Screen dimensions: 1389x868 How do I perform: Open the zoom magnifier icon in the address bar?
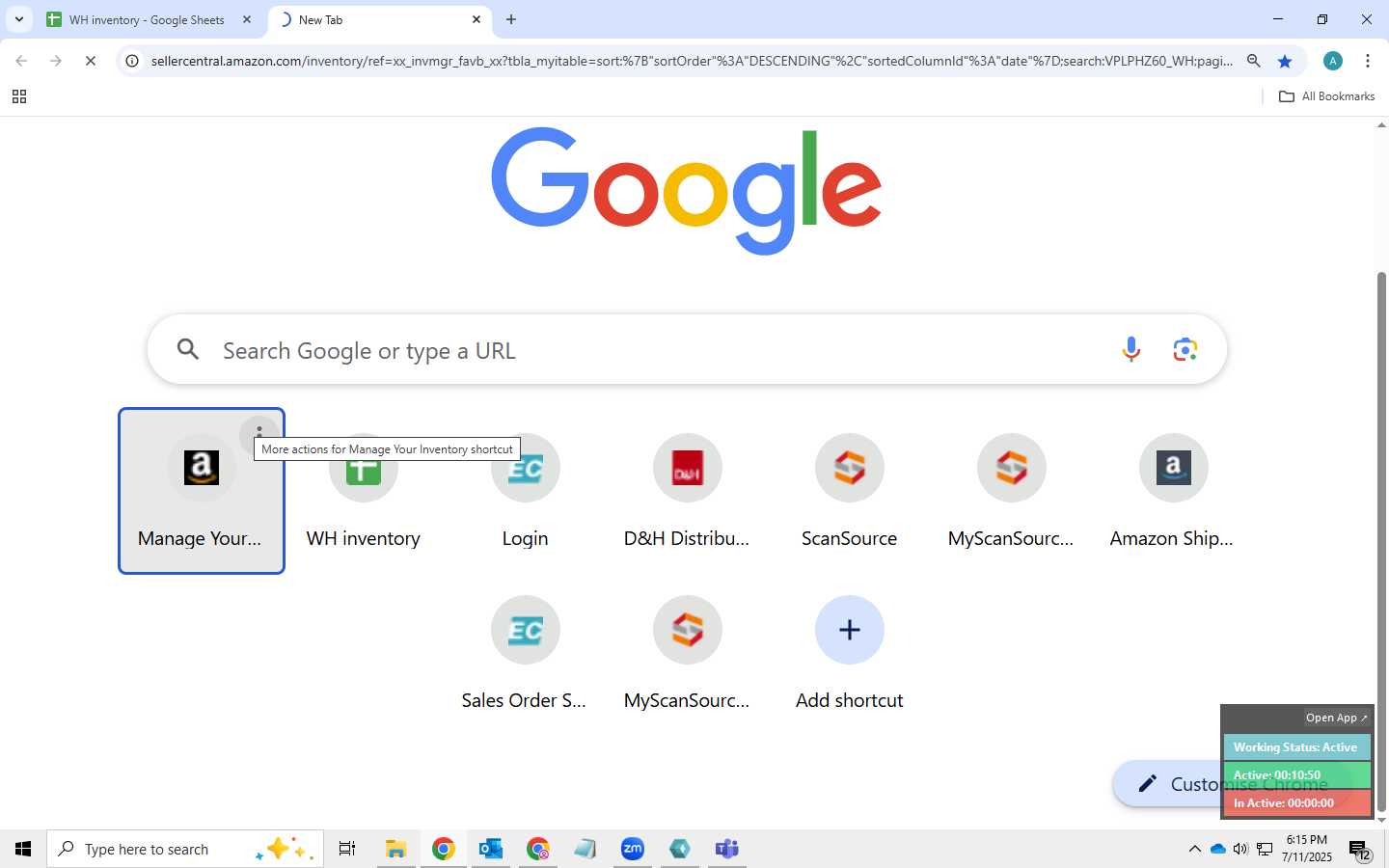1254,61
